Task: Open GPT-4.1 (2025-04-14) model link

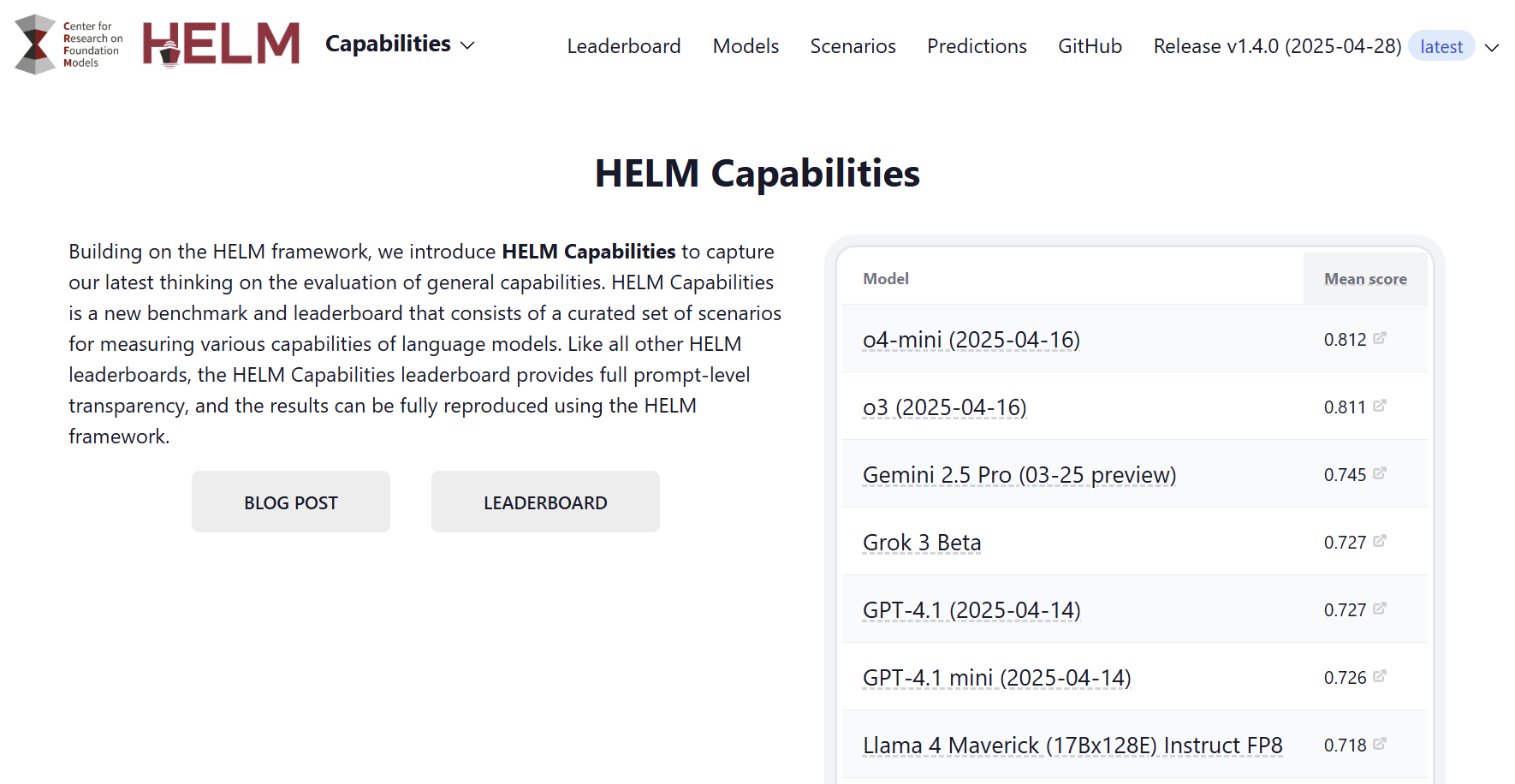Action: 971,610
